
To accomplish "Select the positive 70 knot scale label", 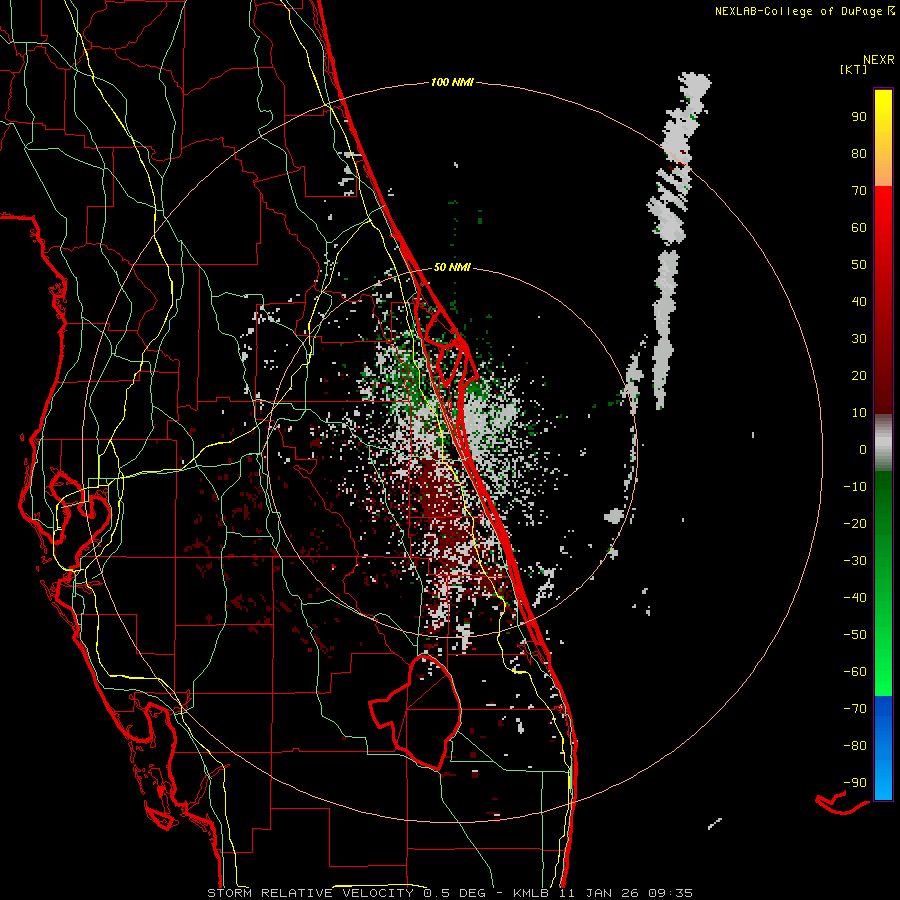I will coord(859,191).
